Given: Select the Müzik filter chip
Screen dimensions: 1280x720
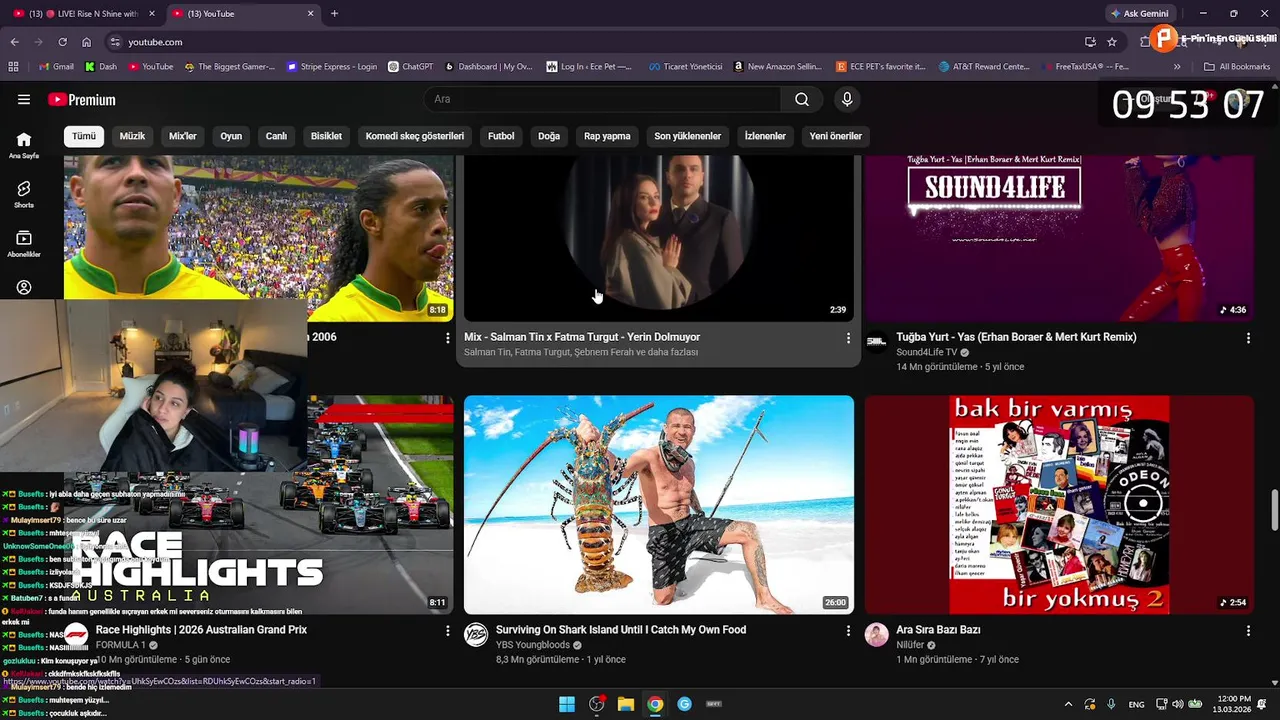Looking at the screenshot, I should tap(132, 136).
